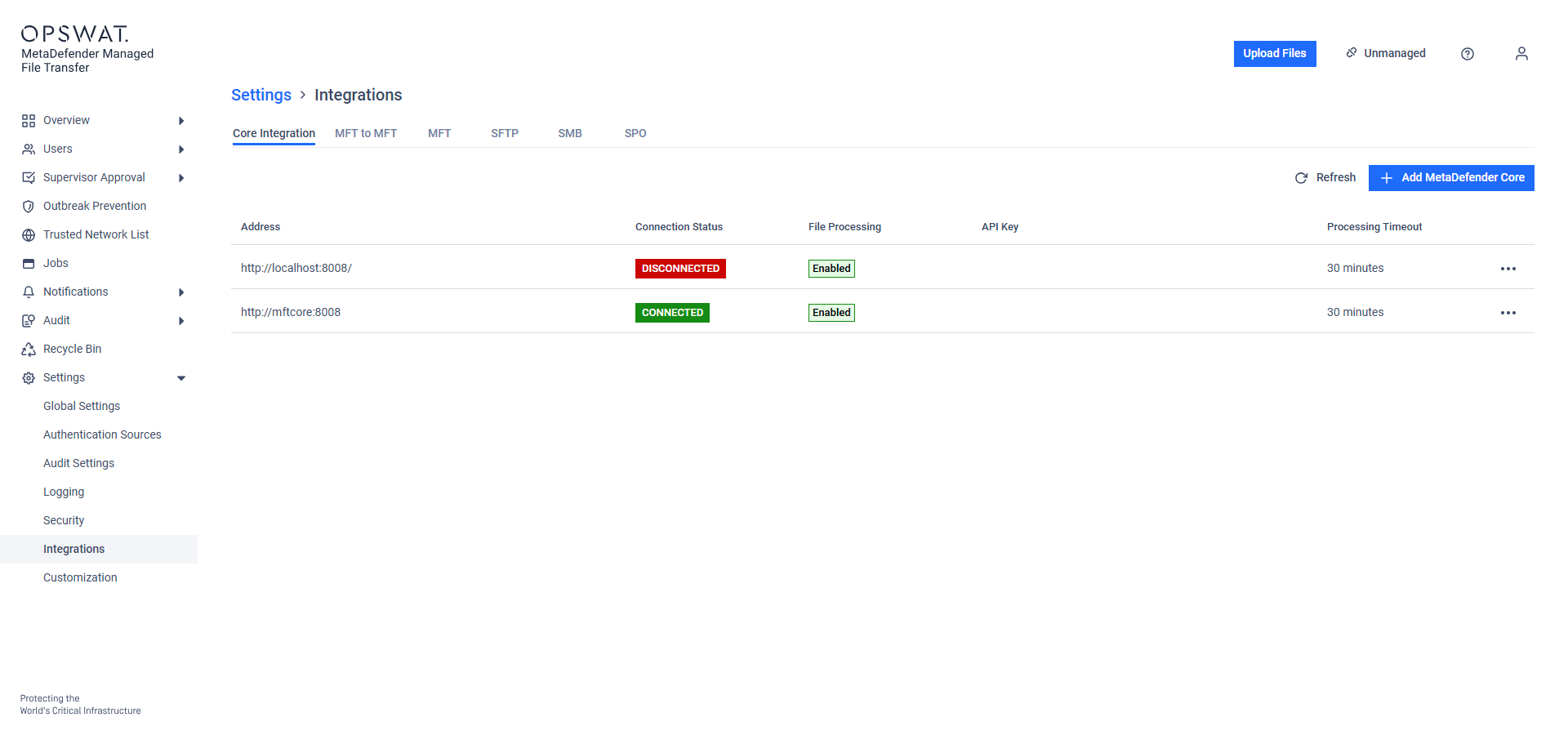Click the circular Refresh arrow icon
The height and width of the screenshot is (744, 1568).
click(1301, 178)
